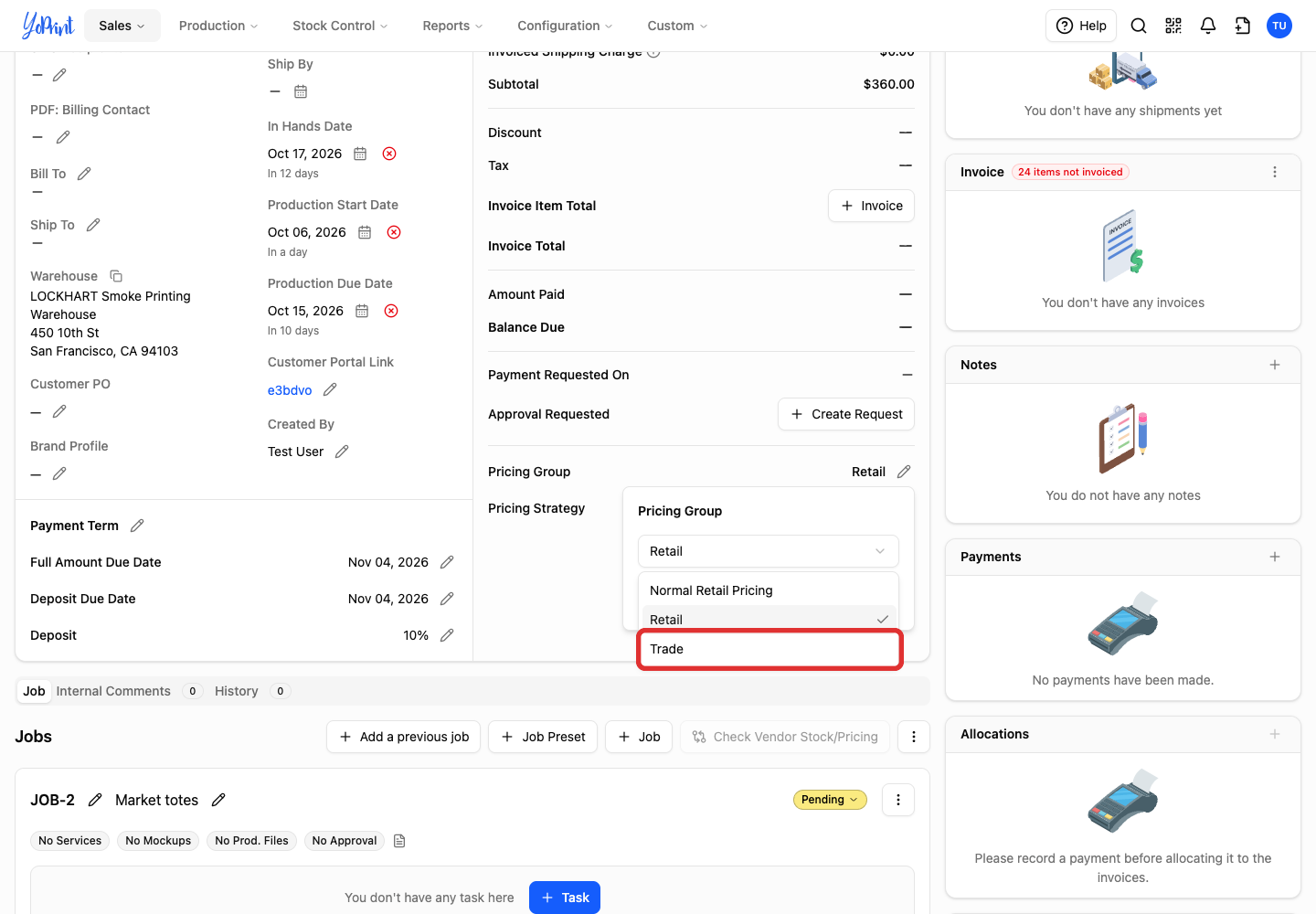Image resolution: width=1316 pixels, height=914 pixels.
Task: Open the Invoice panel options menu
Action: (1275, 172)
